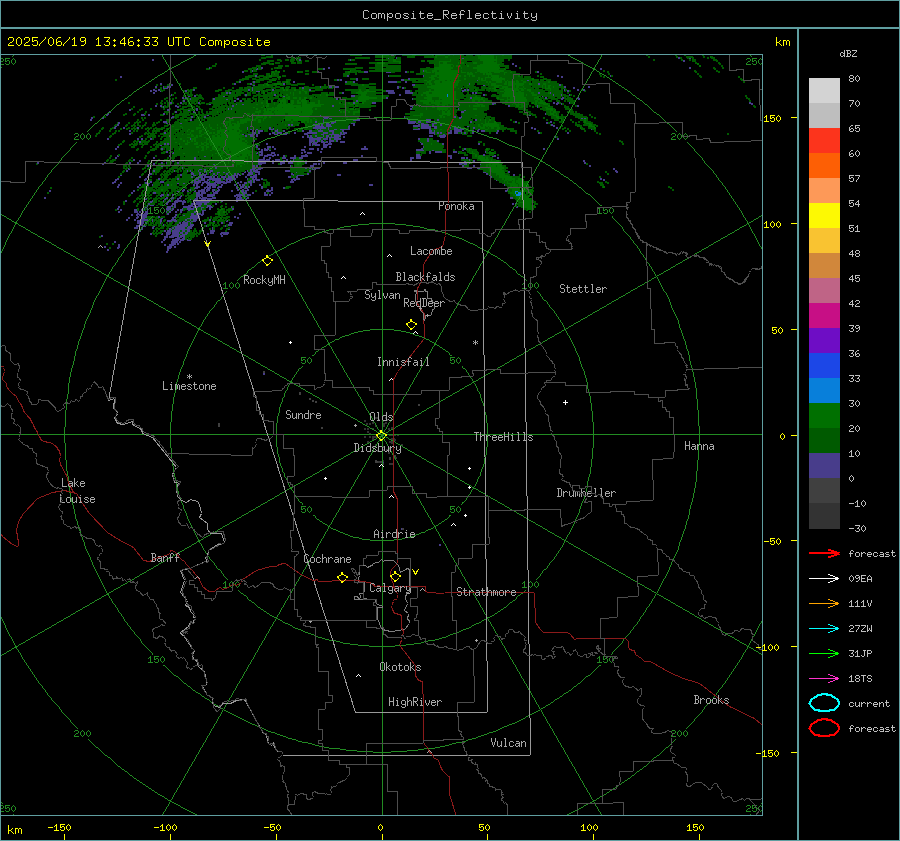Click the Composite_Reflectivity title

click(x=450, y=15)
